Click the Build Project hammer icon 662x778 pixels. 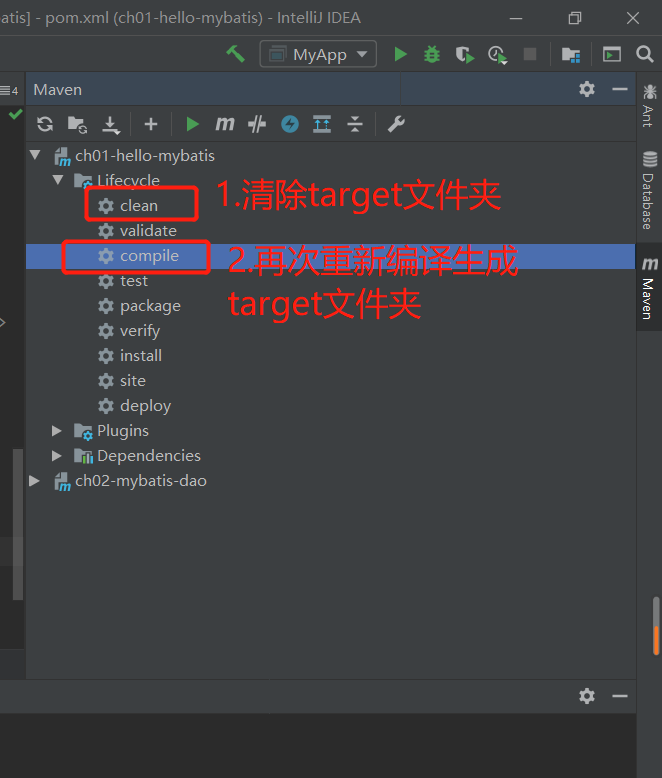pyautogui.click(x=236, y=54)
